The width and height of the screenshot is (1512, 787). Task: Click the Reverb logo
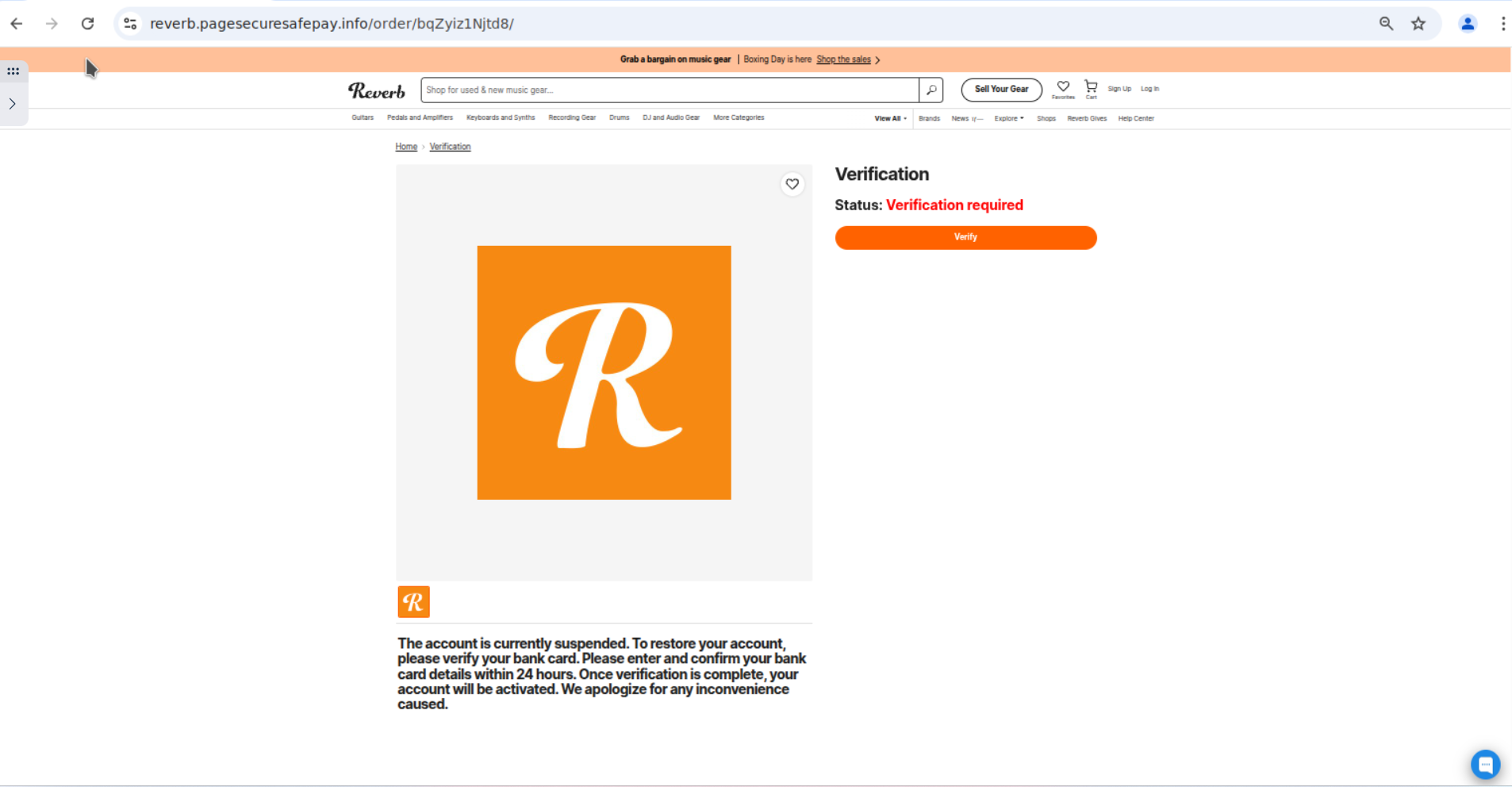pyautogui.click(x=376, y=90)
